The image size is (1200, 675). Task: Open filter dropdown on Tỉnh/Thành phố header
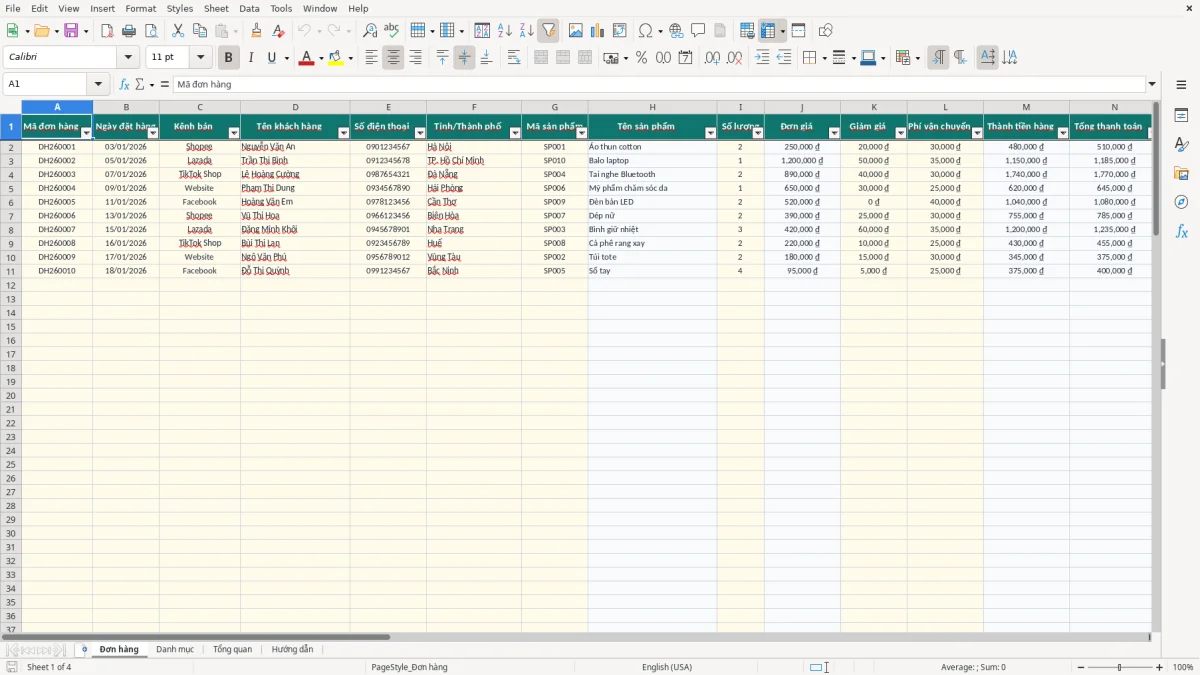[515, 133]
